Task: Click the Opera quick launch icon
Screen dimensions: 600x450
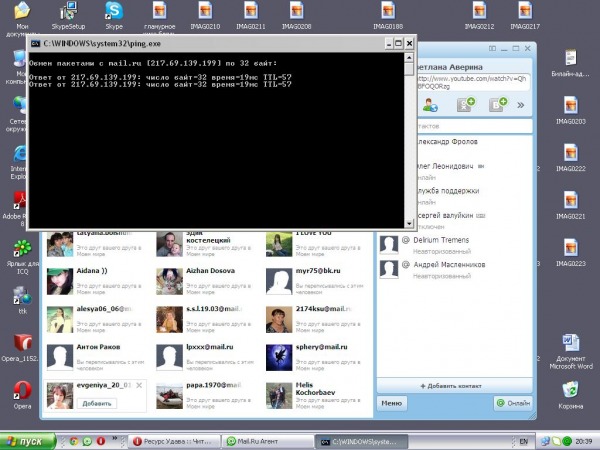Action: point(101,441)
